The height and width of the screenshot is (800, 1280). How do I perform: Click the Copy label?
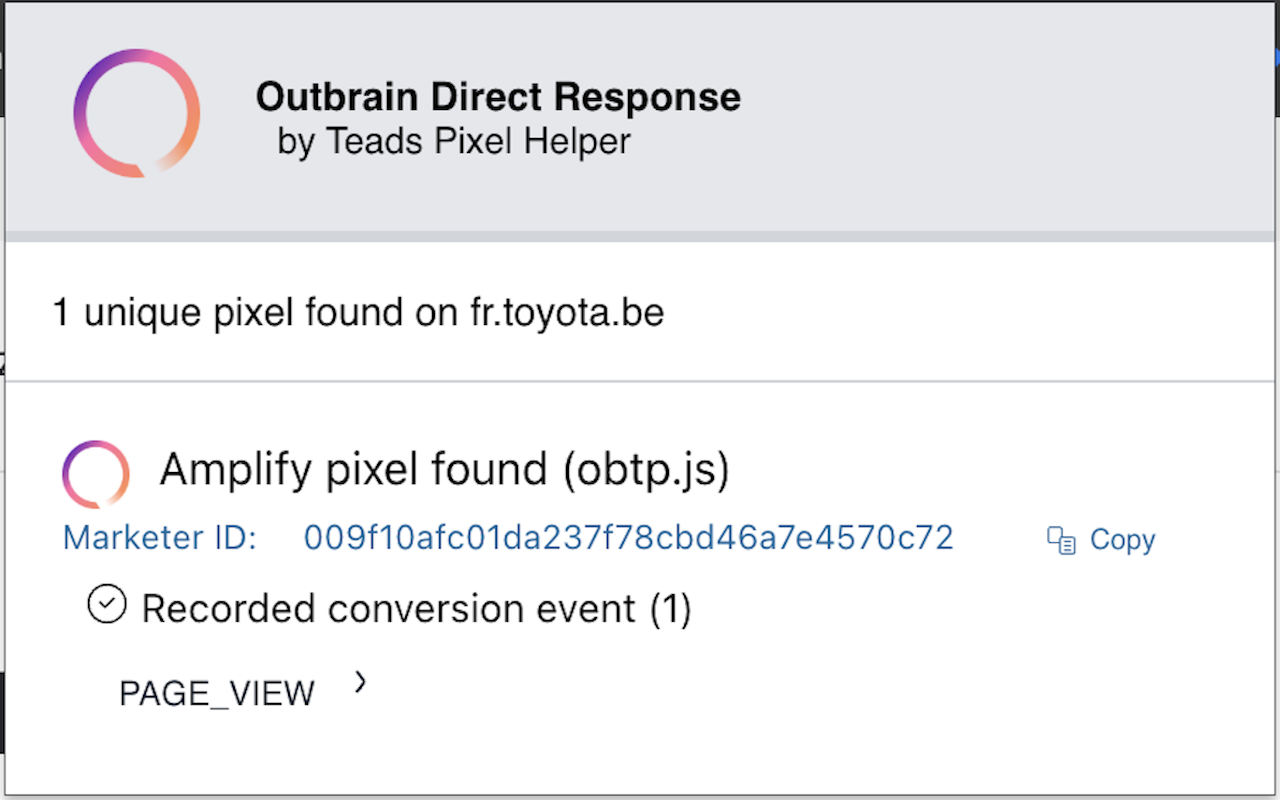tap(1122, 539)
